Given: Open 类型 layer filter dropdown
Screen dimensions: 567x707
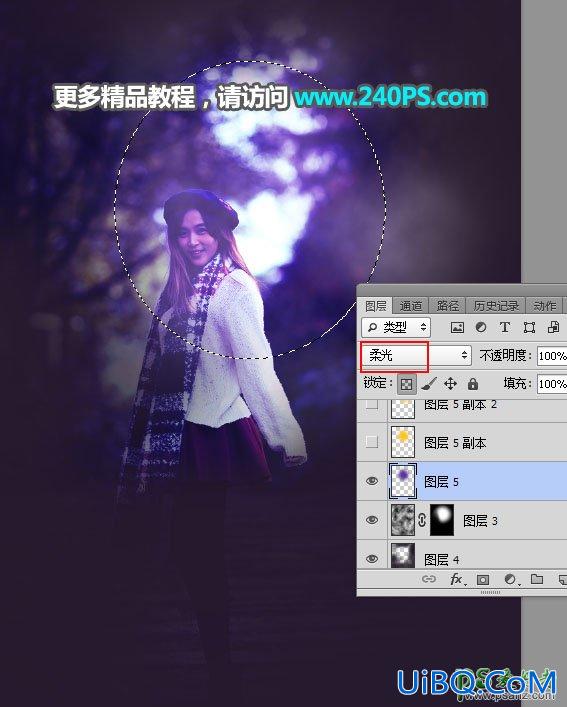Looking at the screenshot, I should click(x=396, y=327).
